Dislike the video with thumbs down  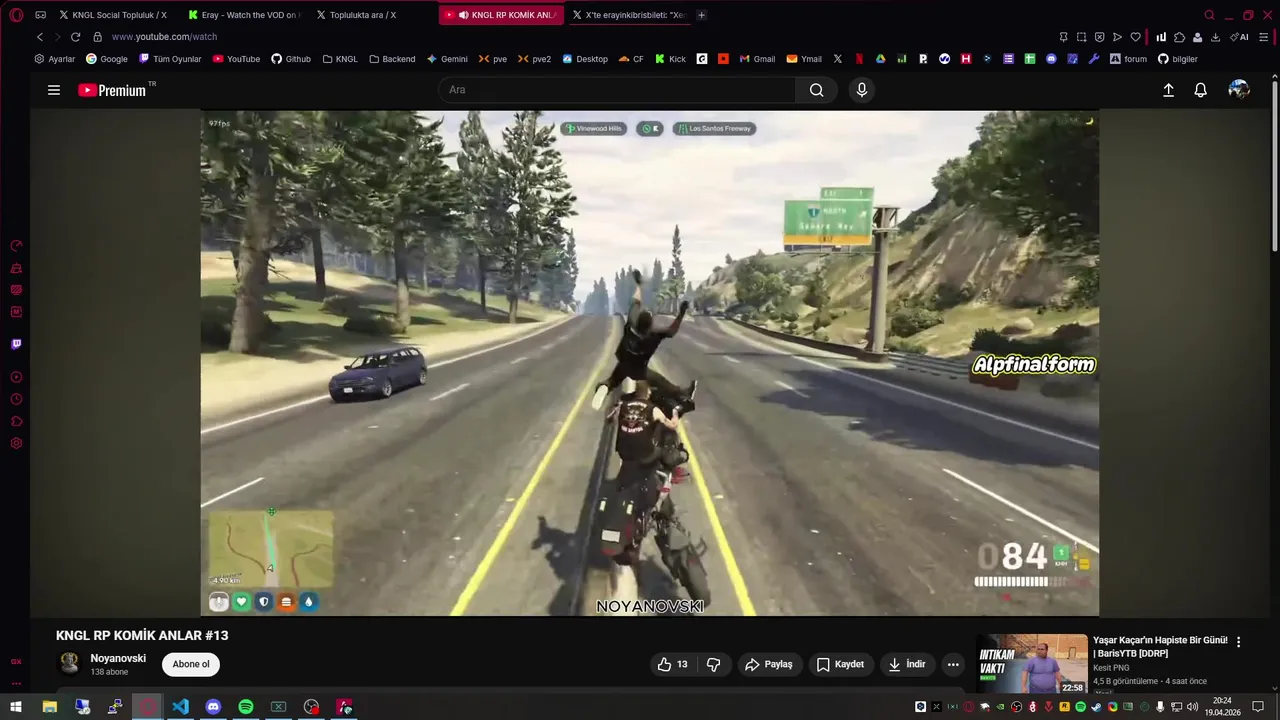(713, 664)
